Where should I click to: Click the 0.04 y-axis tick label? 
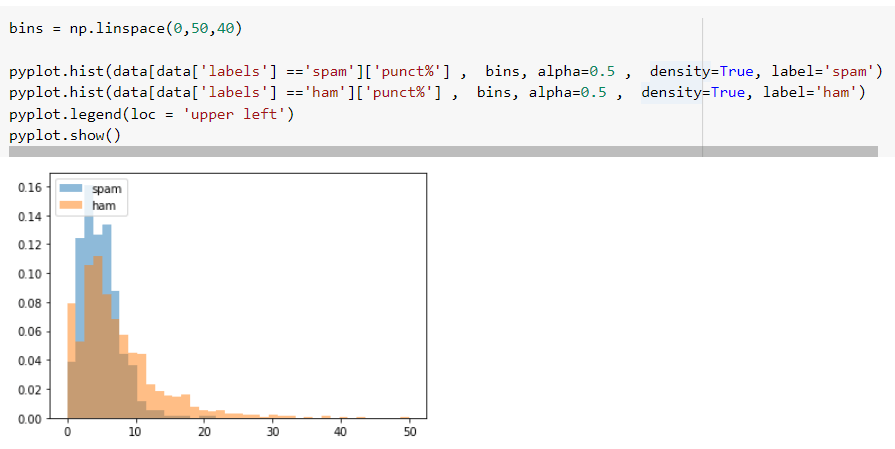[30, 361]
